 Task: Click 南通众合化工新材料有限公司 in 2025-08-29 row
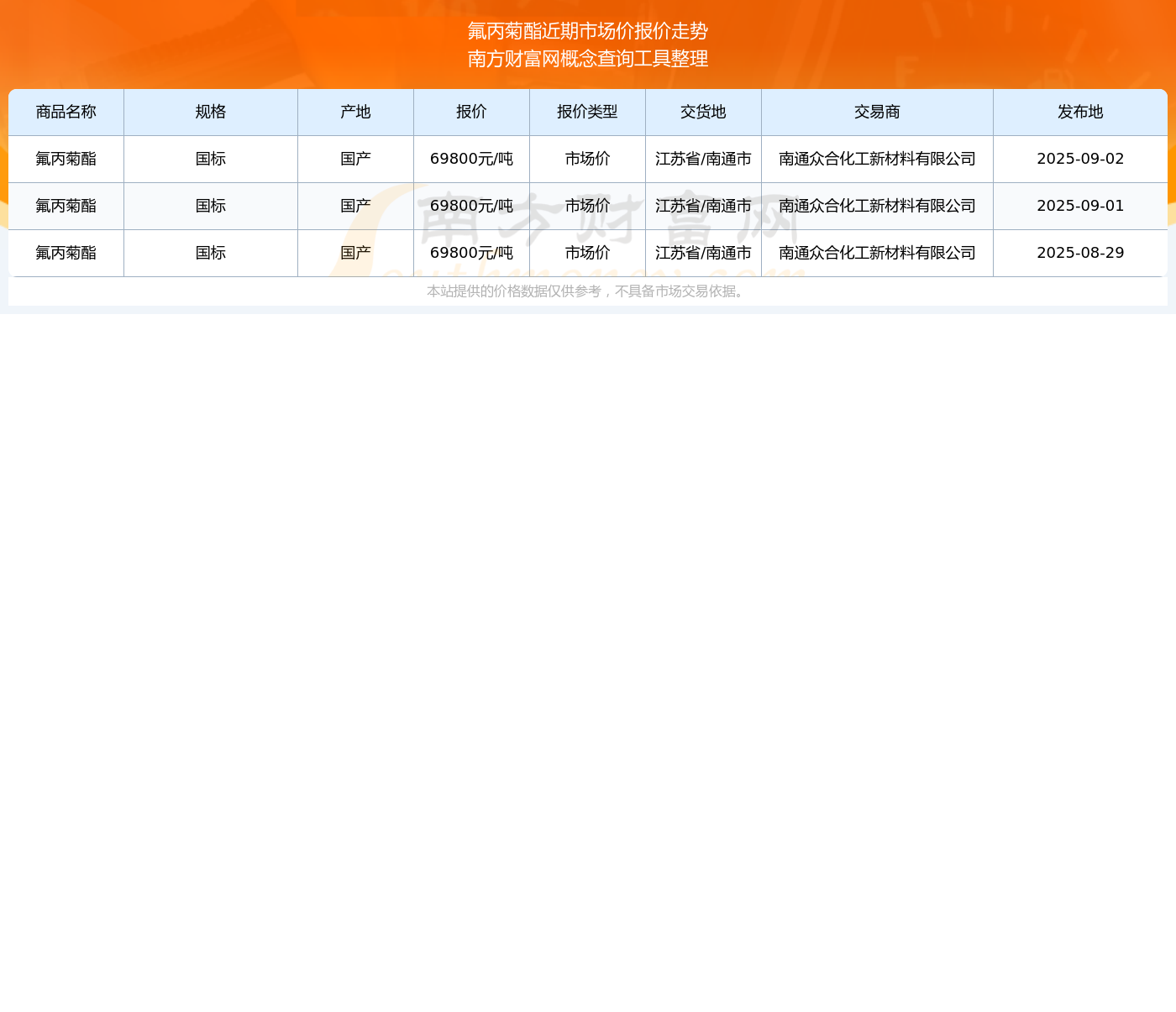click(878, 253)
